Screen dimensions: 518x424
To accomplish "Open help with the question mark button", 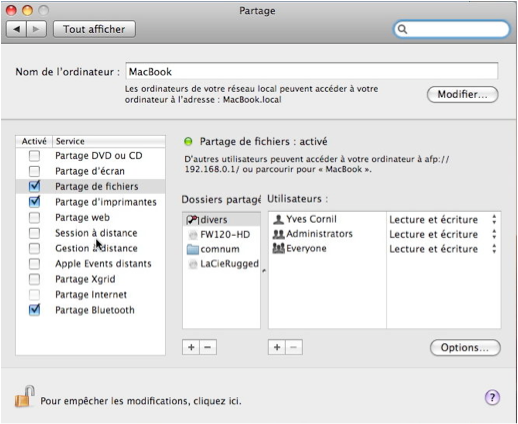I will click(492, 397).
